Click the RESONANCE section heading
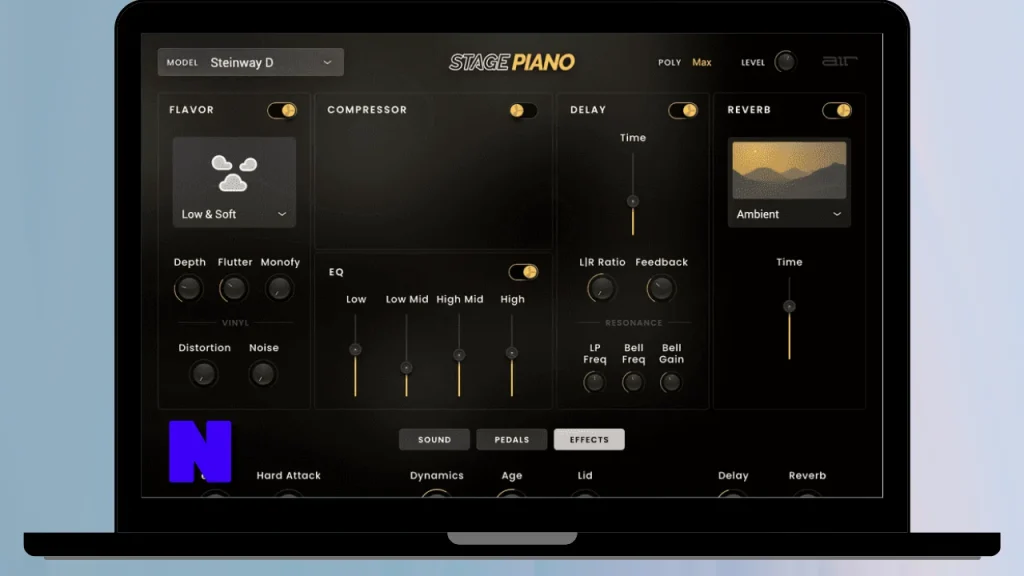 [633, 323]
